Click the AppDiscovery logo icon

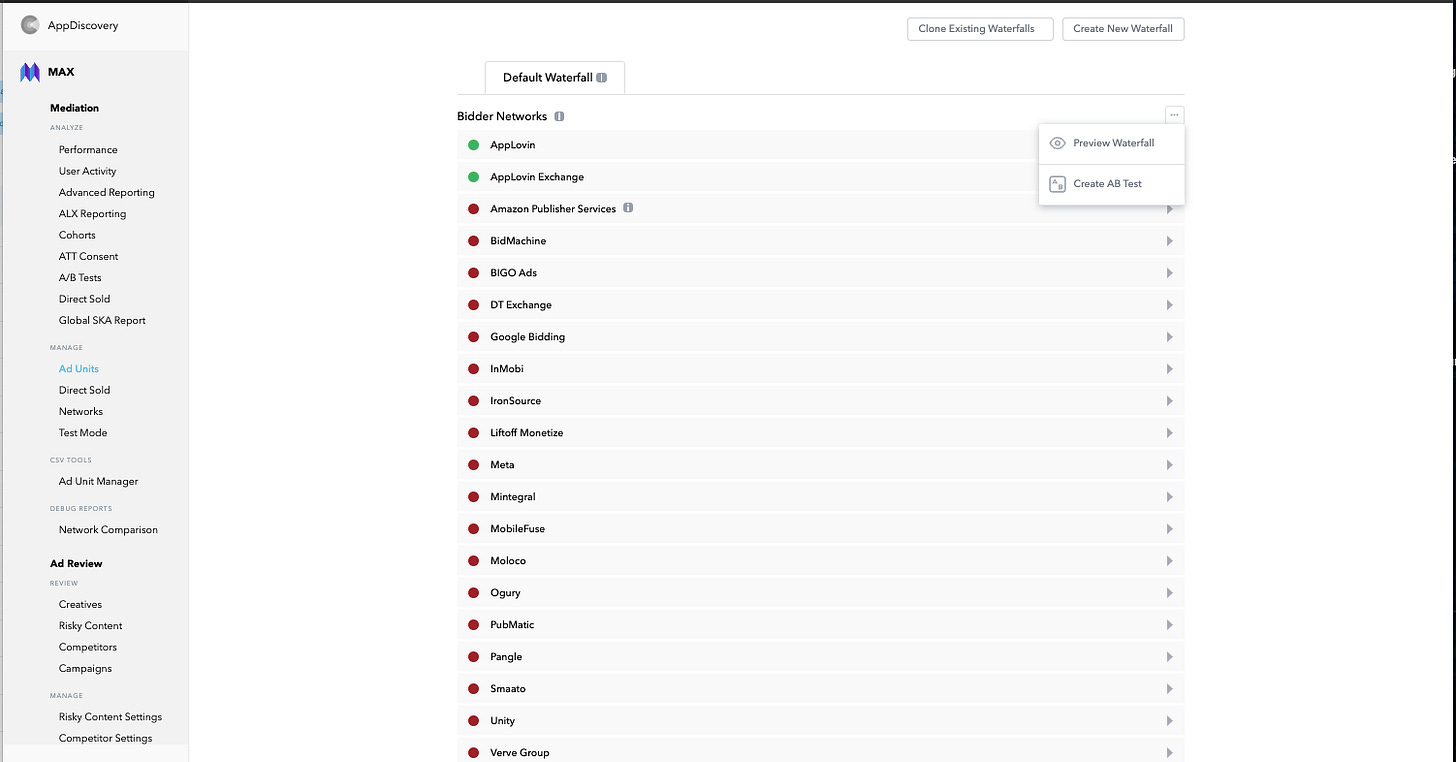coord(30,24)
